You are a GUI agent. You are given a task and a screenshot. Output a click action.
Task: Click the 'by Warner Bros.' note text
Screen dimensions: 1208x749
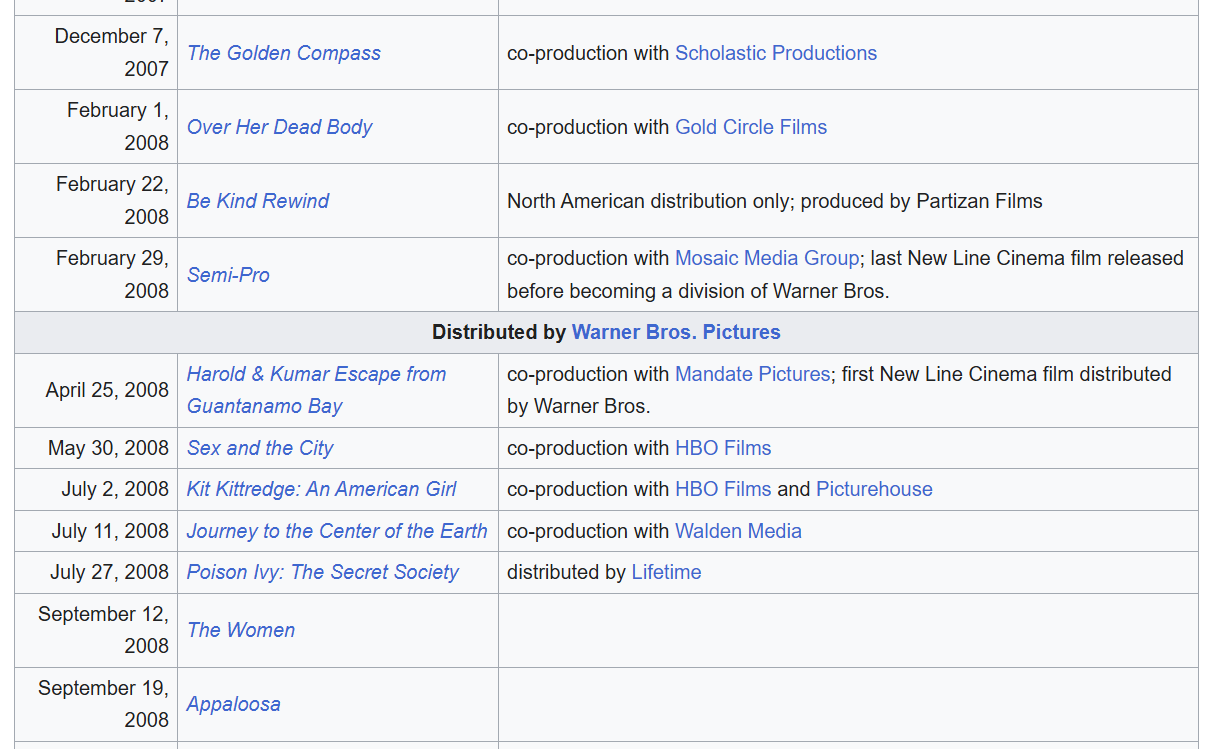(579, 406)
